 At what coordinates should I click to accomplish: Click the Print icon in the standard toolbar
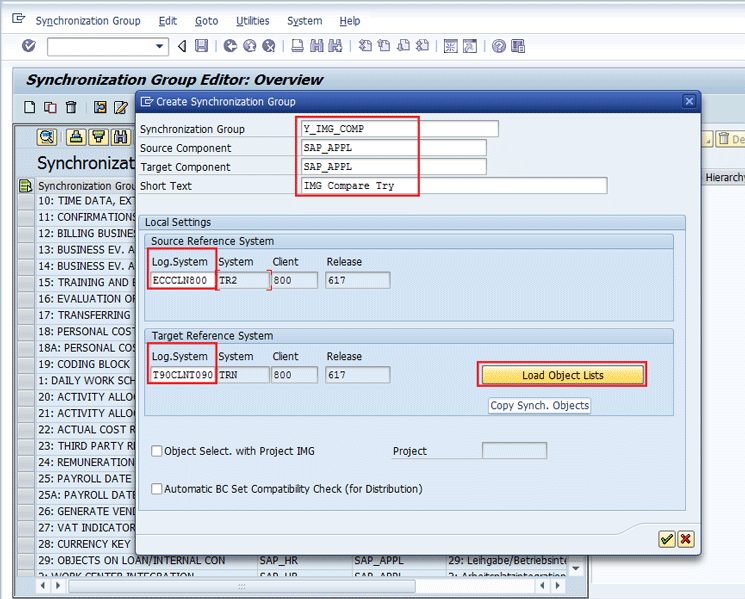(x=298, y=46)
